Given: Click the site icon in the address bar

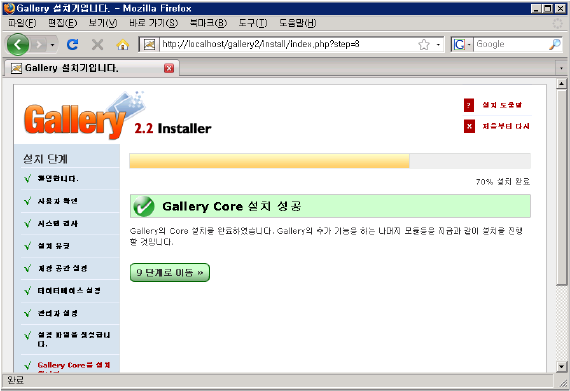Looking at the screenshot, I should point(149,45).
